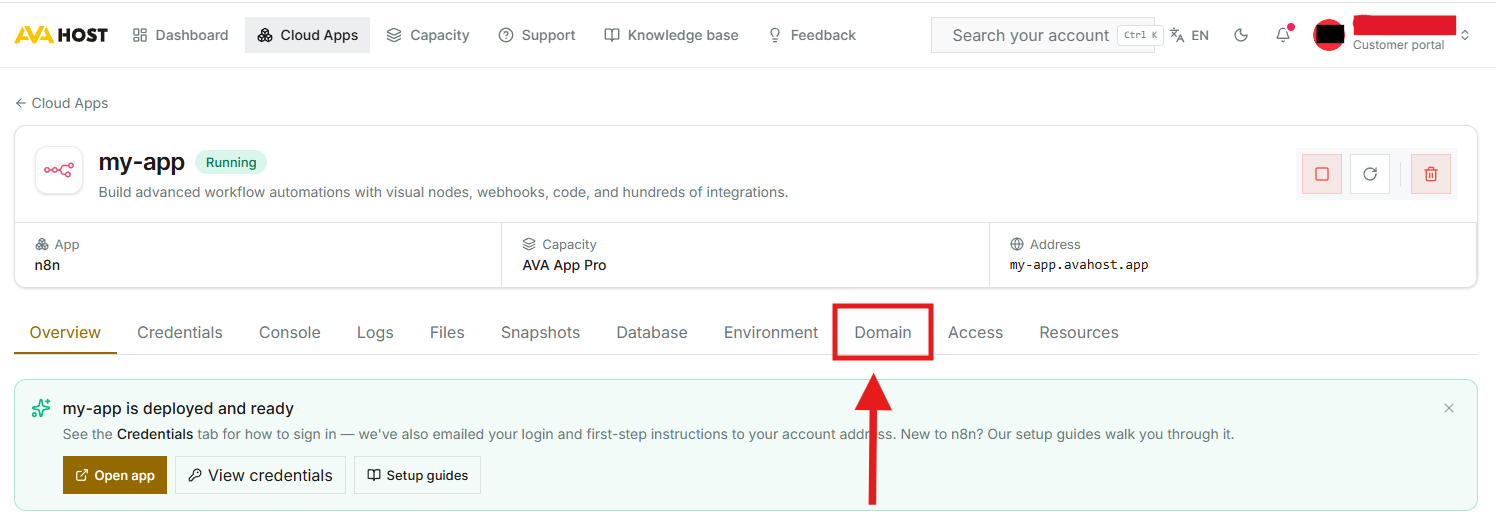Viewport: 1496px width, 525px height.
Task: Click the user avatar
Action: coord(1329,35)
